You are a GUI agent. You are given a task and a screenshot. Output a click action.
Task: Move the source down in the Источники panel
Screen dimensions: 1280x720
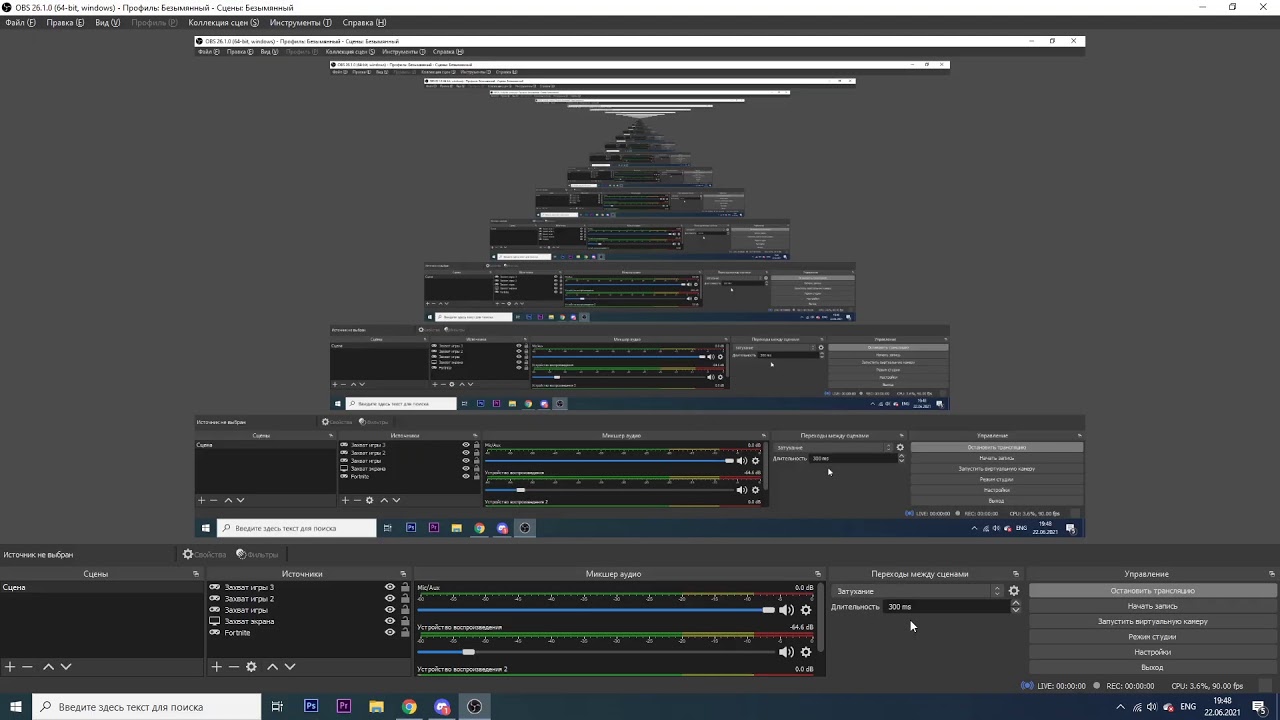coord(290,667)
